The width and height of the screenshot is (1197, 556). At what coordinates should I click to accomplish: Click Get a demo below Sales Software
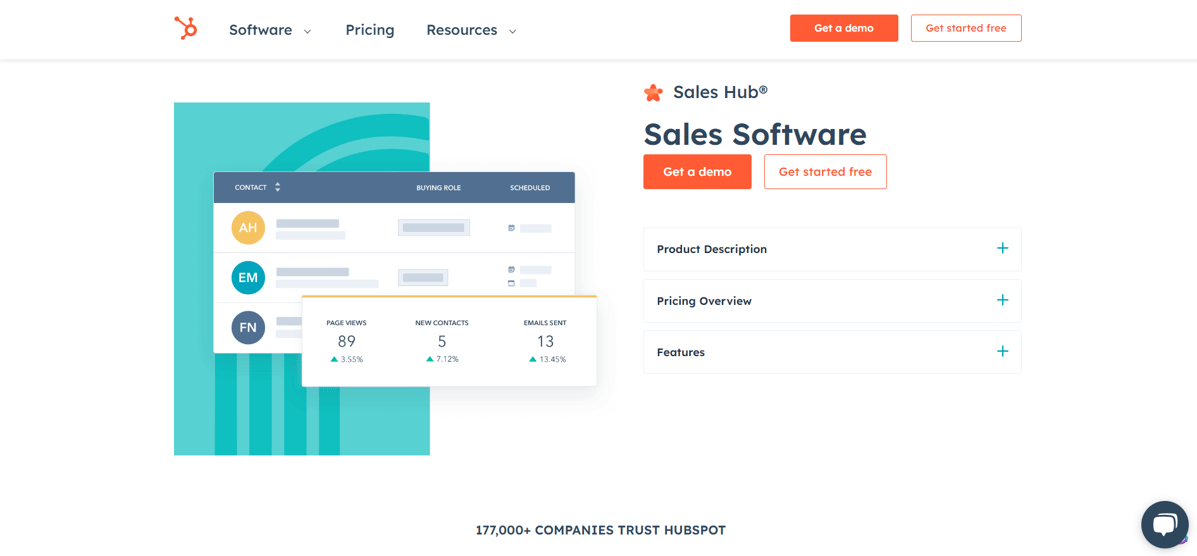(x=697, y=172)
